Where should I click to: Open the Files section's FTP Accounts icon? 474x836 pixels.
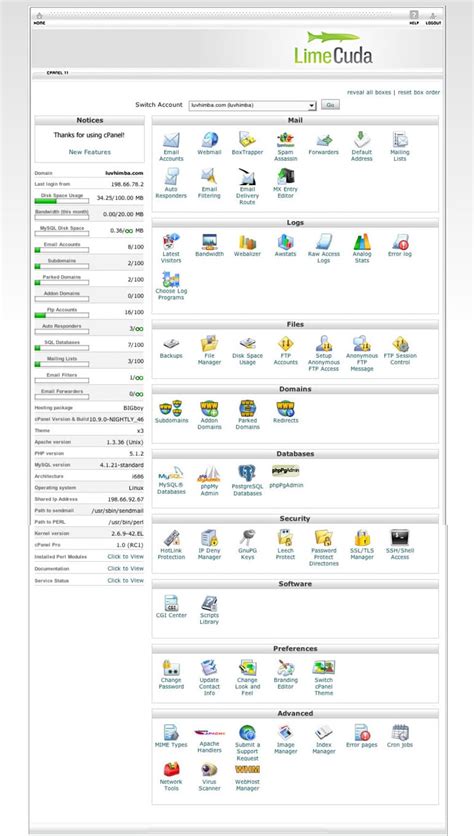point(285,350)
